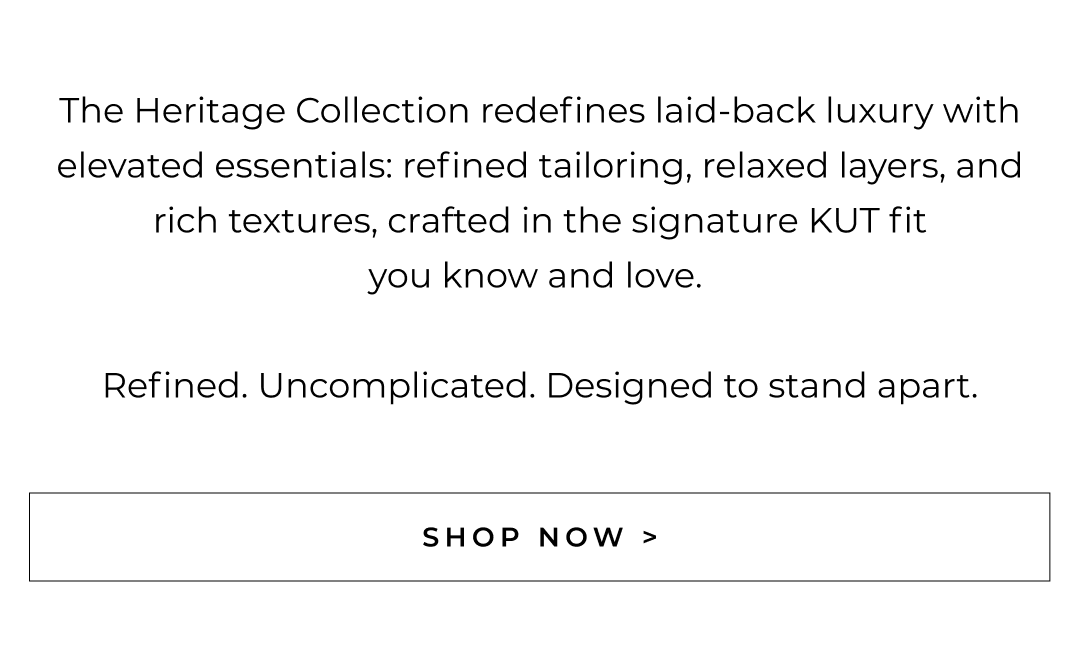Image resolution: width=1080 pixels, height=663 pixels.
Task: Click the phrase "relaxed layers,"
Action: pos(823,166)
